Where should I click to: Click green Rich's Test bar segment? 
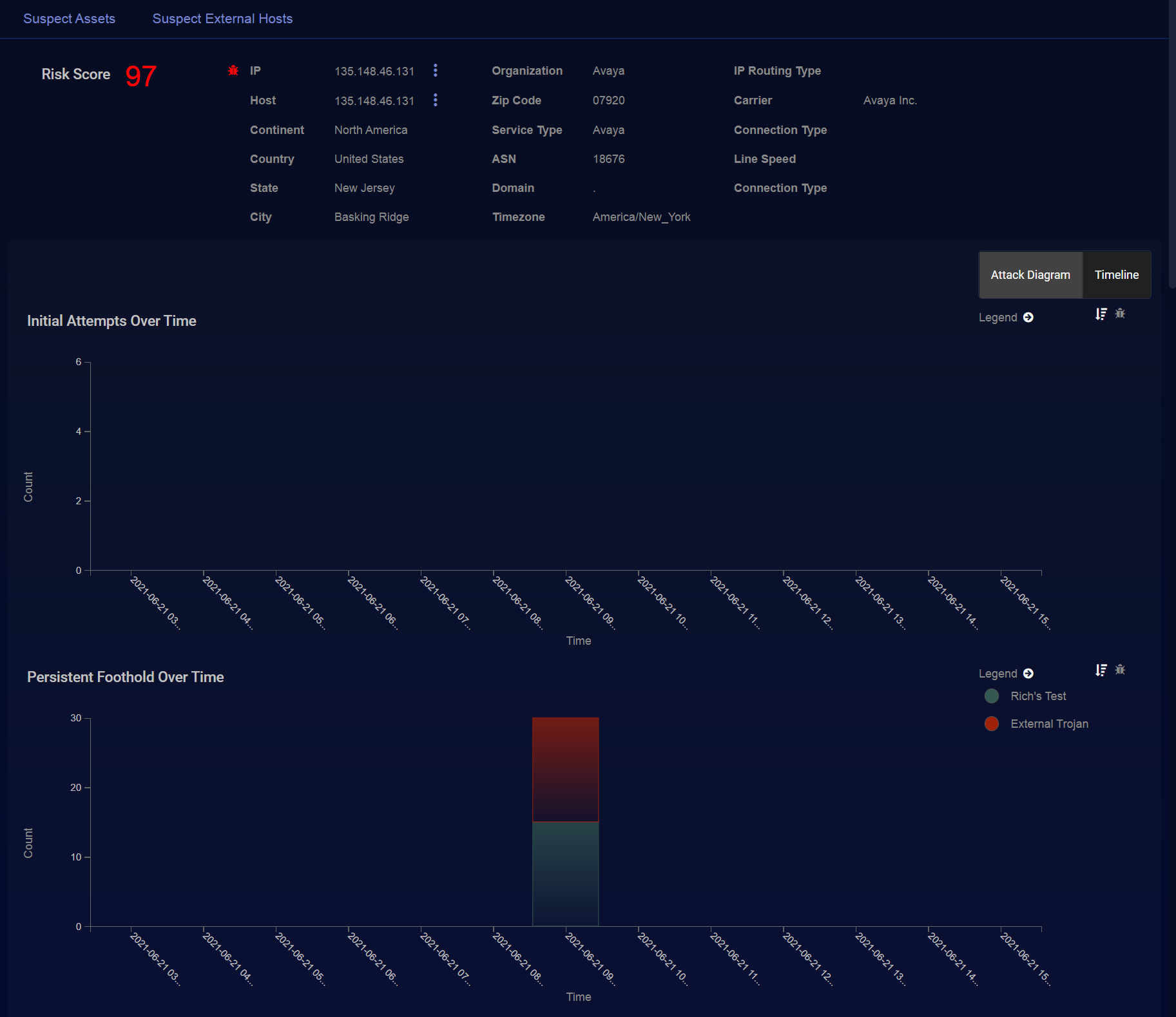point(565,873)
